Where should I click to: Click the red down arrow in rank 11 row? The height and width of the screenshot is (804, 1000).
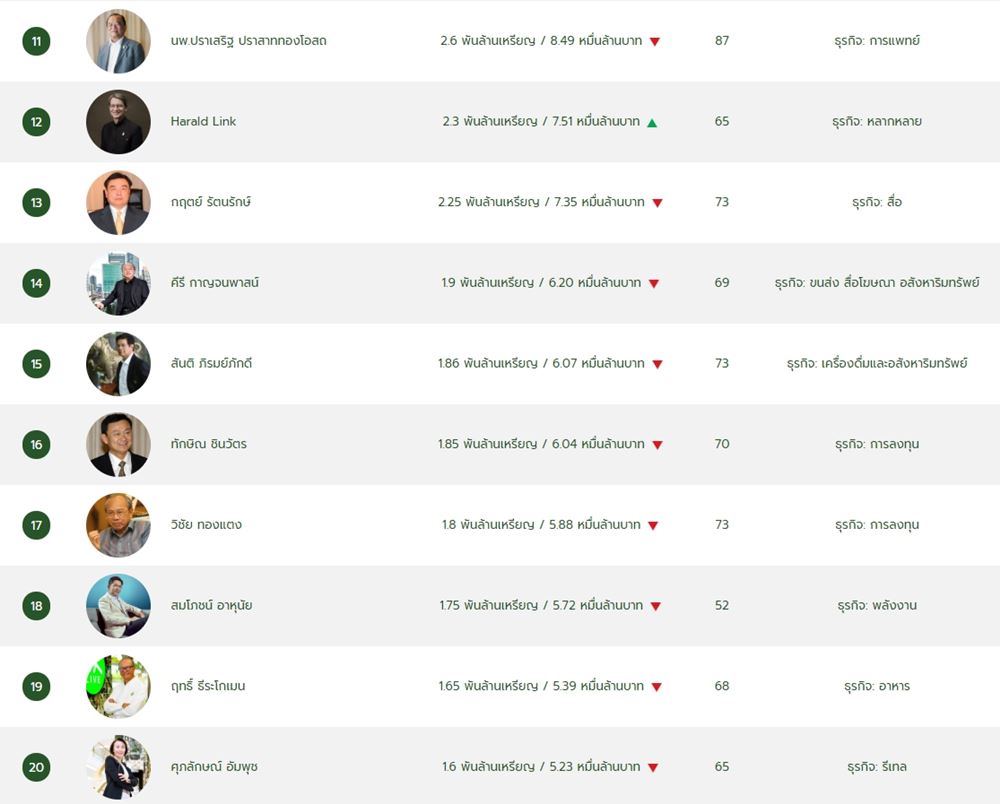click(654, 41)
